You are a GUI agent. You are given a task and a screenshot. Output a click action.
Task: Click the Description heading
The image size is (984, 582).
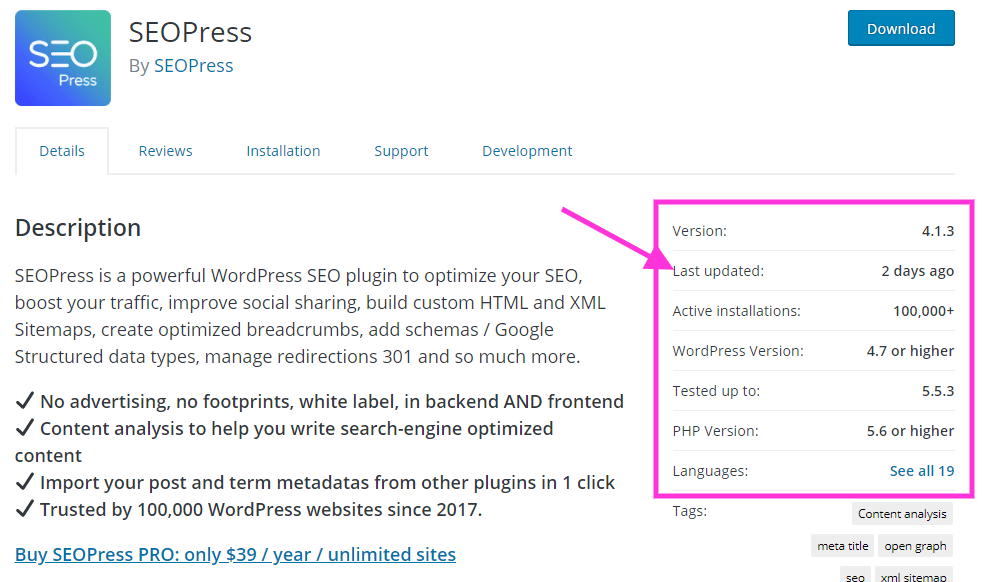tap(78, 227)
